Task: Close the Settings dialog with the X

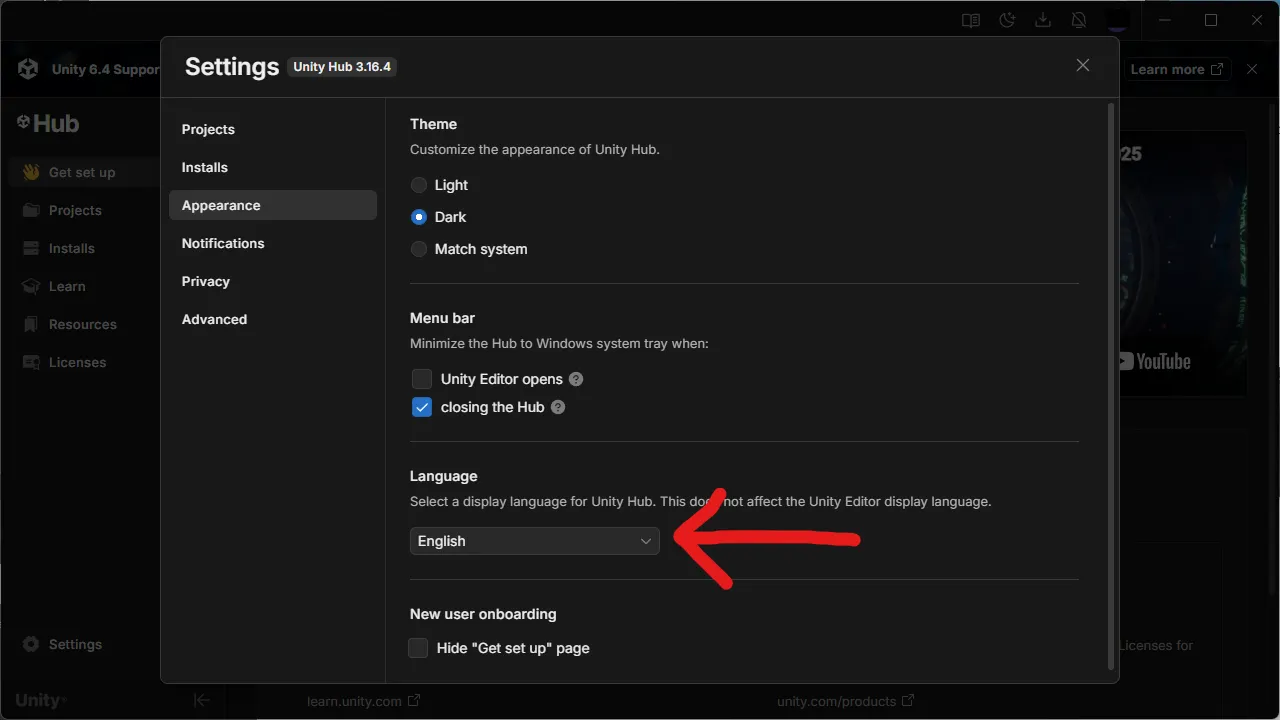Action: click(1082, 65)
